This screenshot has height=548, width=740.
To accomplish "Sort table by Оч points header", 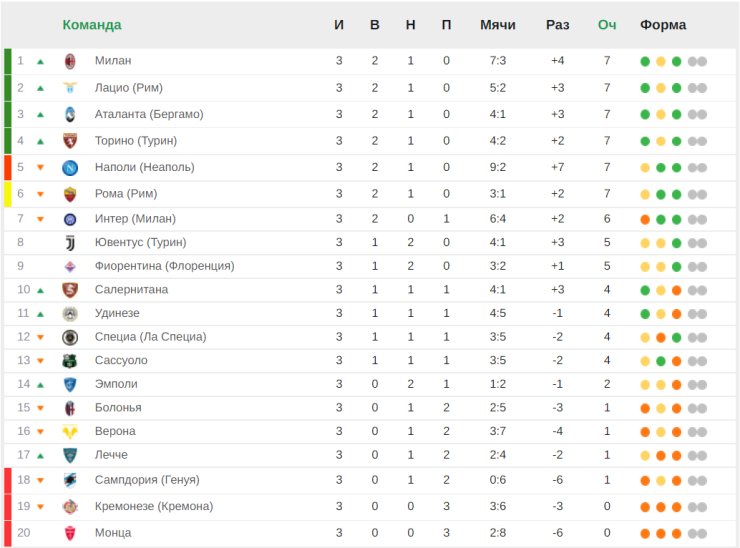I will pyautogui.click(x=607, y=25).
